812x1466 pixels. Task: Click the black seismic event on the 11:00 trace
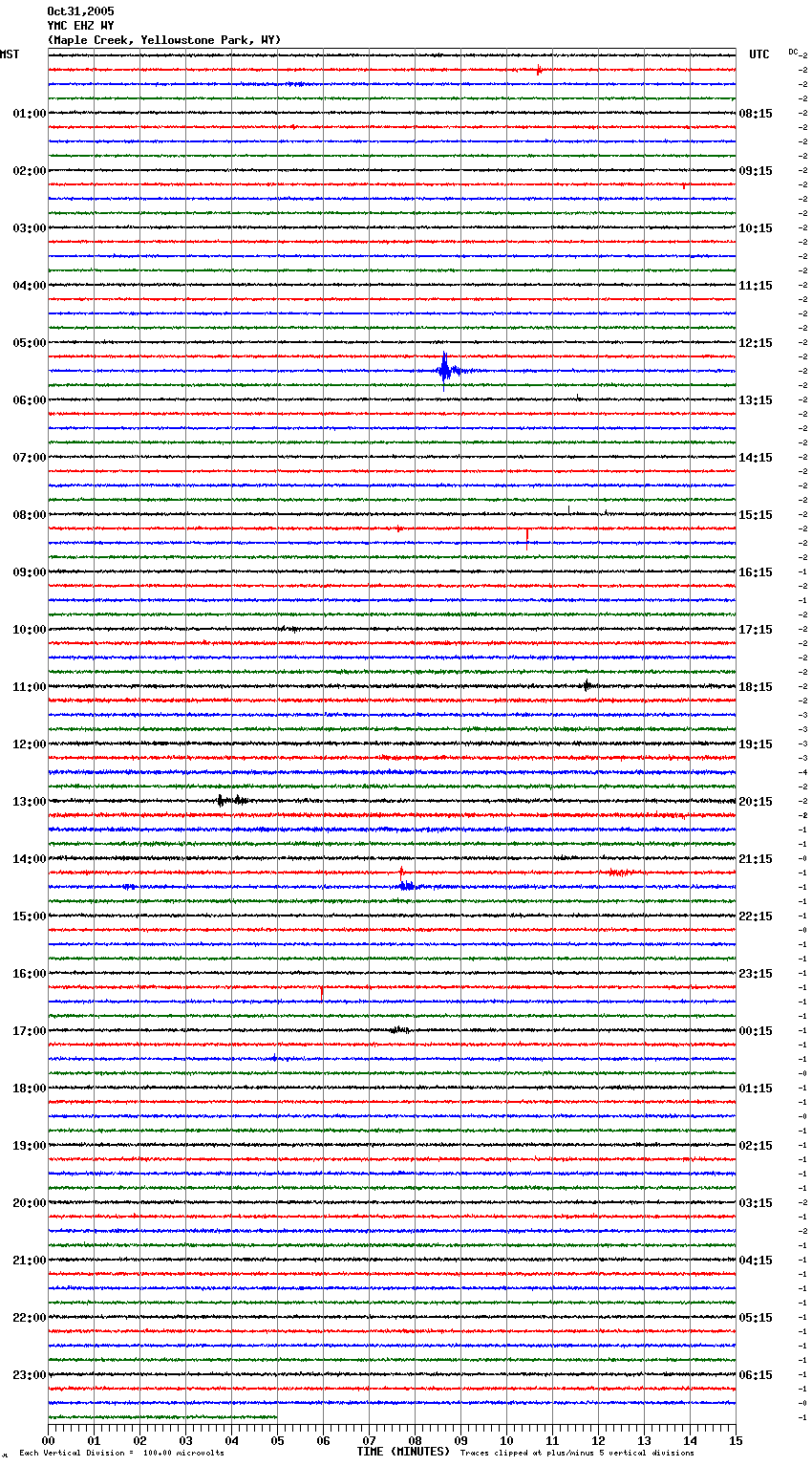click(587, 685)
